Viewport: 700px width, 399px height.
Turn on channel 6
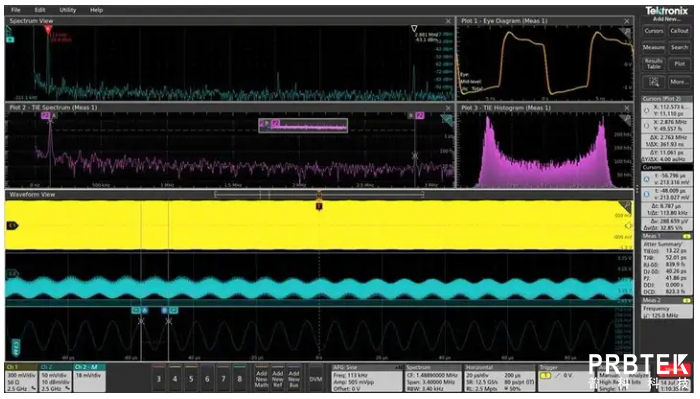(x=207, y=378)
